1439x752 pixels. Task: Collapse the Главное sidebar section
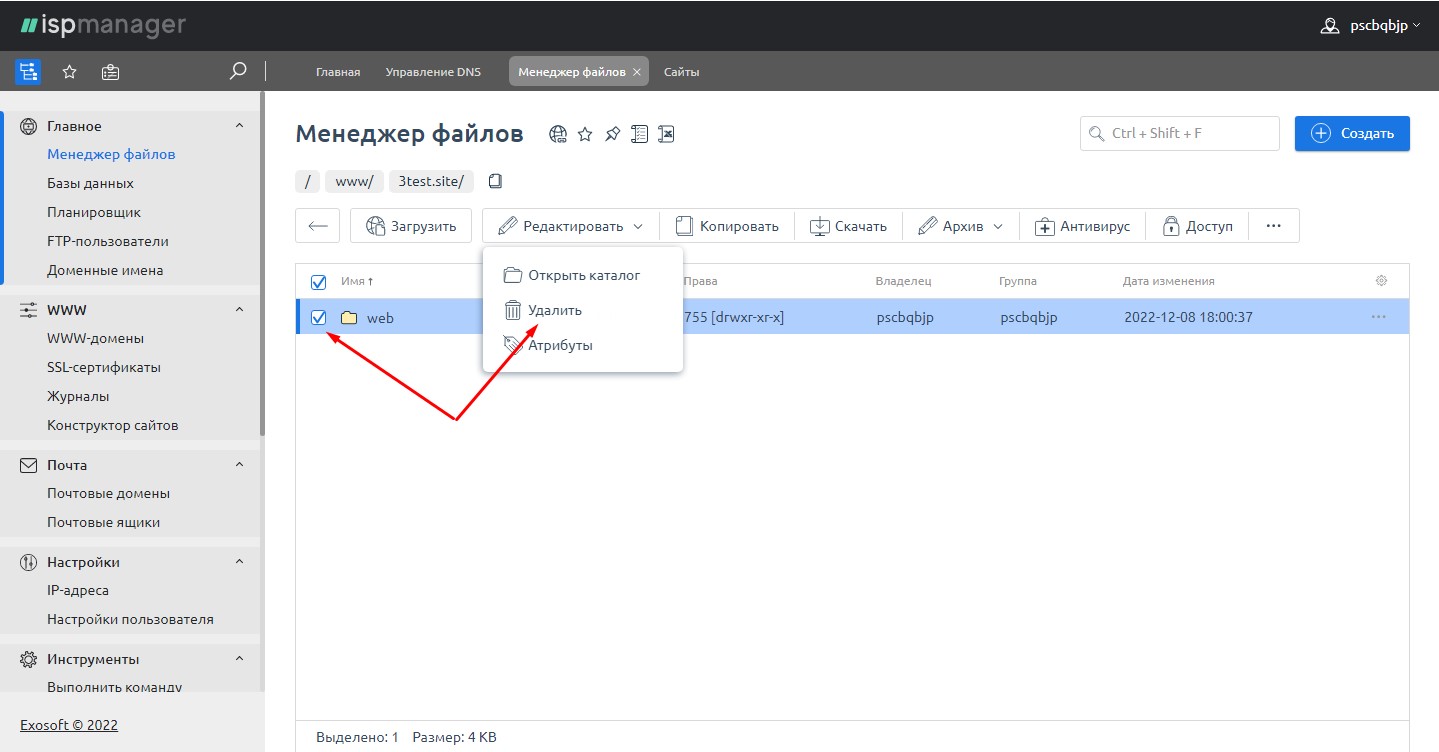point(239,126)
